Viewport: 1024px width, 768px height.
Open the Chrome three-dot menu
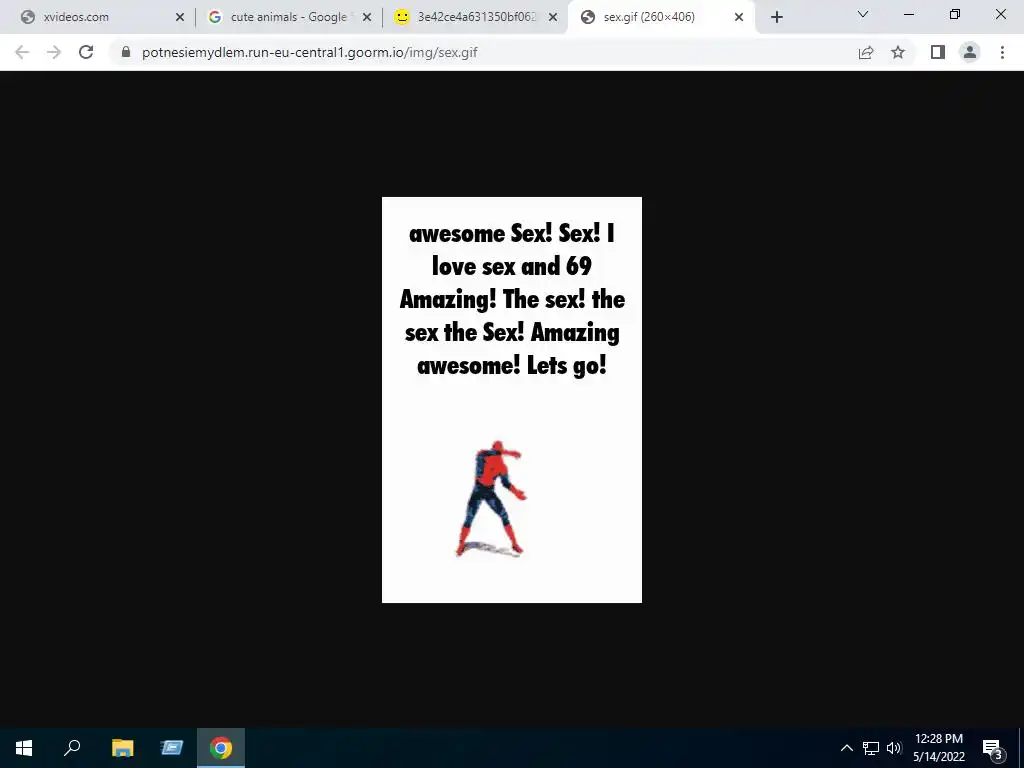click(x=1002, y=52)
